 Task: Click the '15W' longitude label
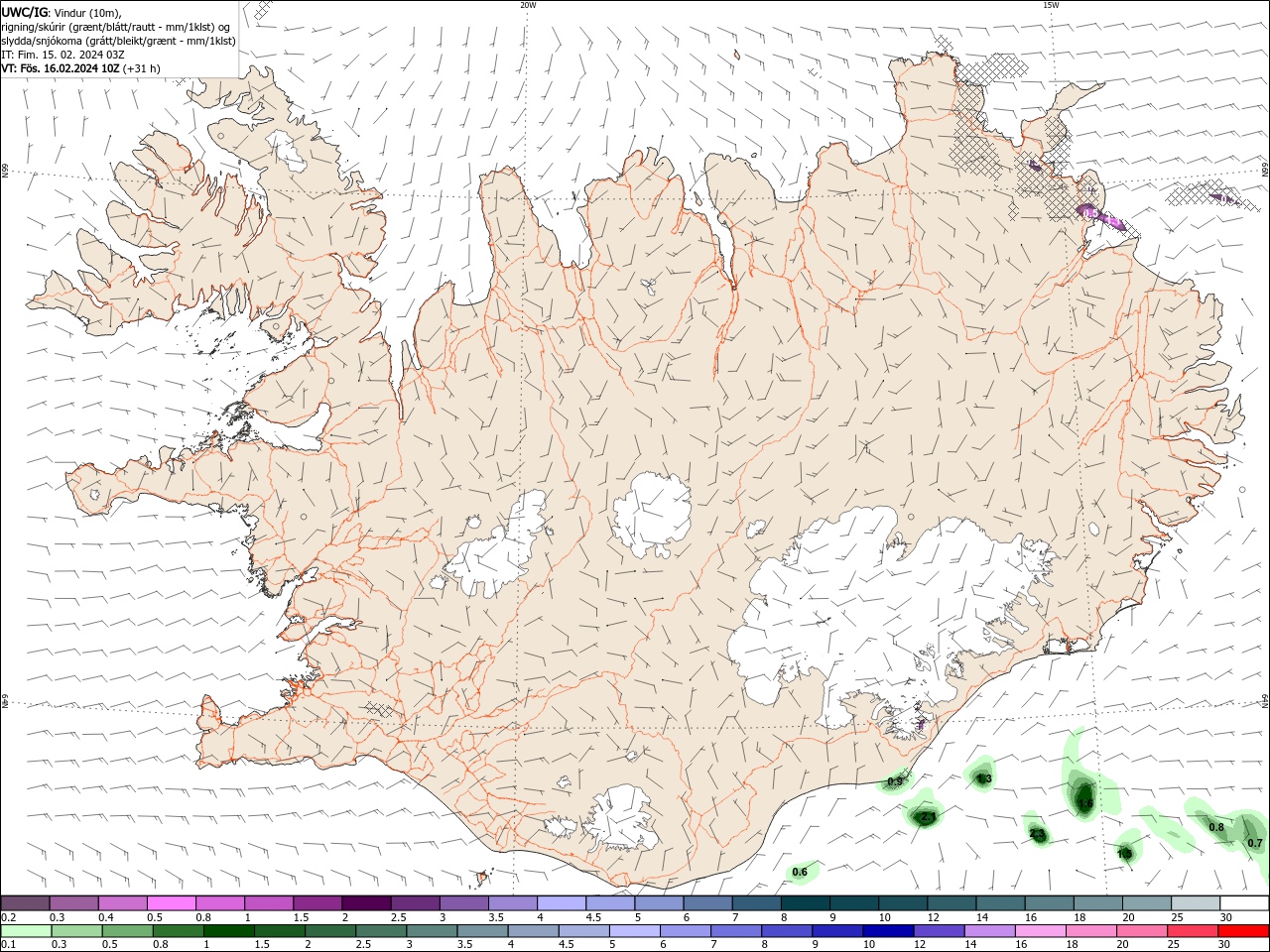pyautogui.click(x=1051, y=5)
